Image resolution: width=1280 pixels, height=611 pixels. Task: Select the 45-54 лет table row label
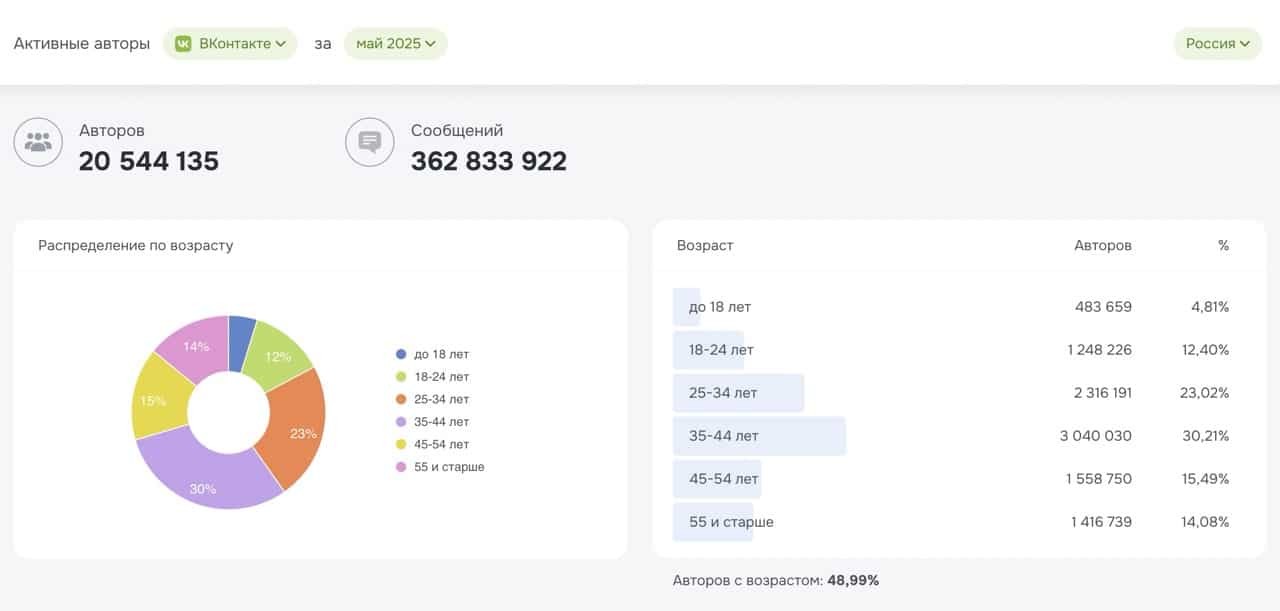pos(724,479)
